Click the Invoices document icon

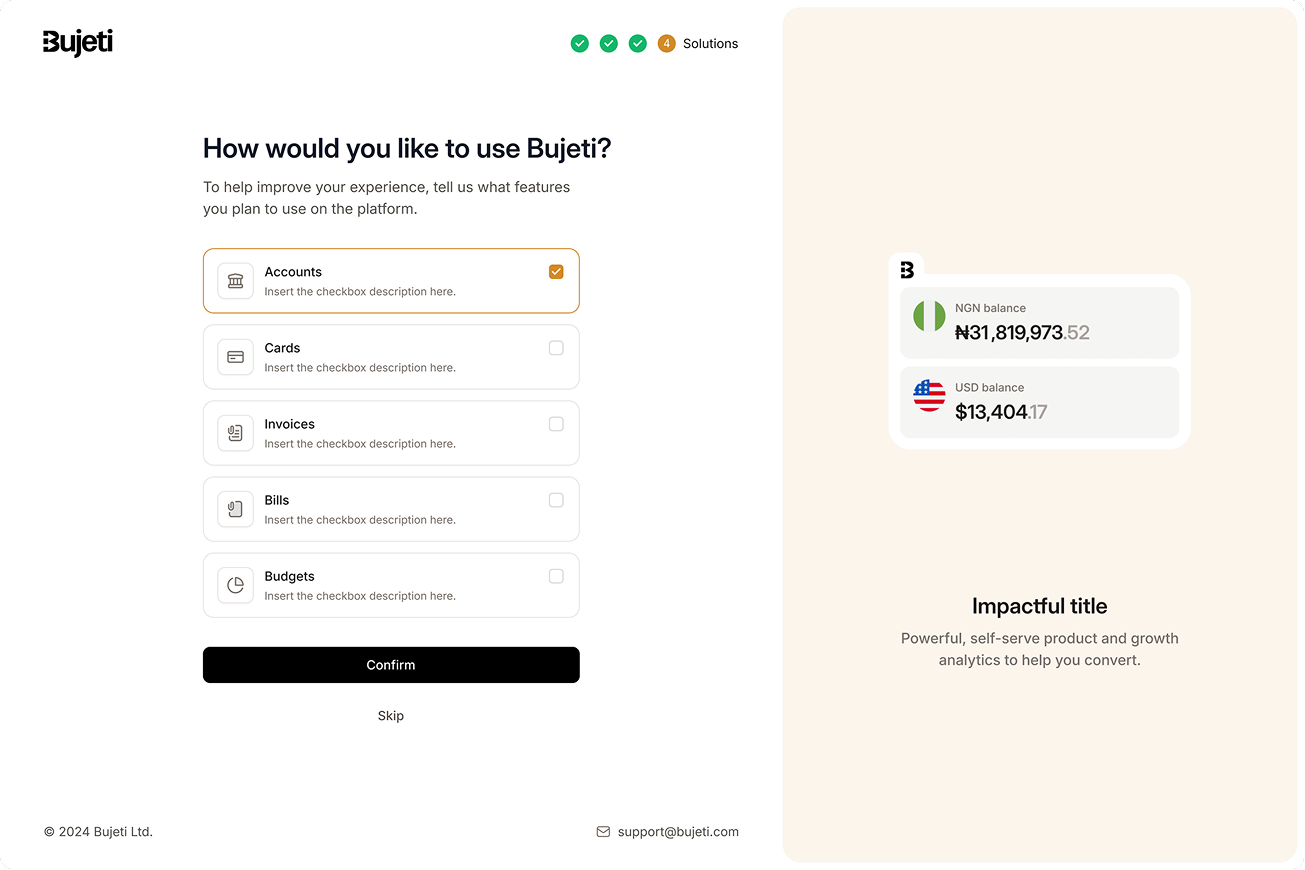(x=235, y=433)
